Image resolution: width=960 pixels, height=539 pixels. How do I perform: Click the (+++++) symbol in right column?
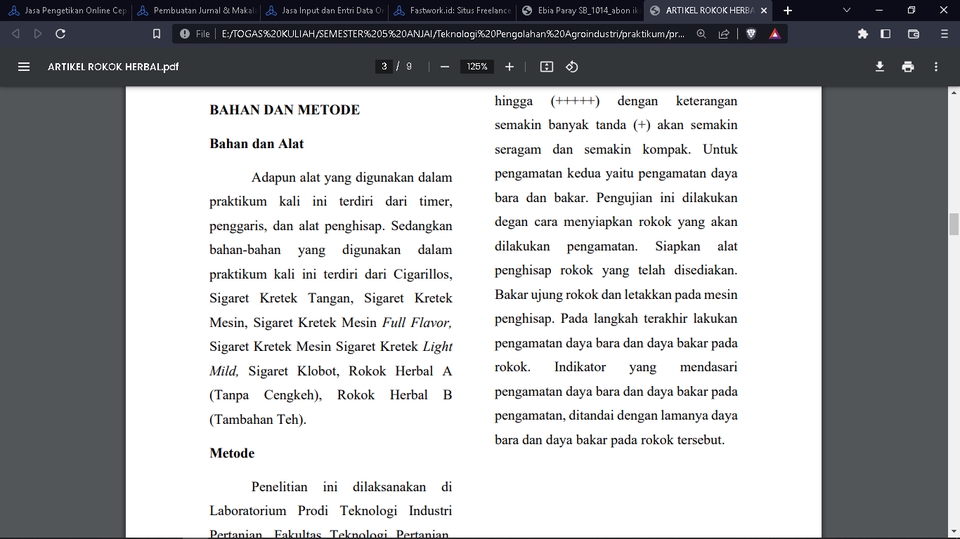click(575, 101)
